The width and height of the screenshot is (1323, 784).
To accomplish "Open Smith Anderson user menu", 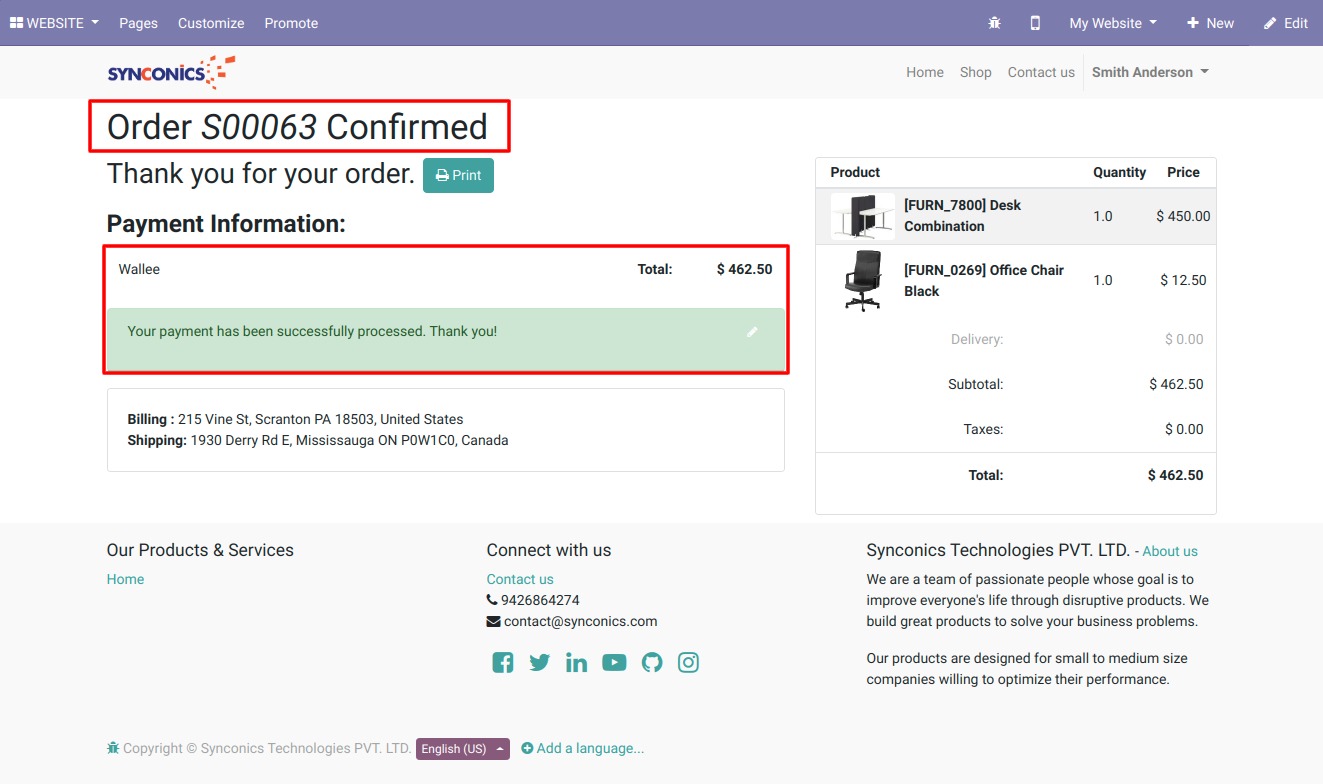I will [x=1149, y=72].
